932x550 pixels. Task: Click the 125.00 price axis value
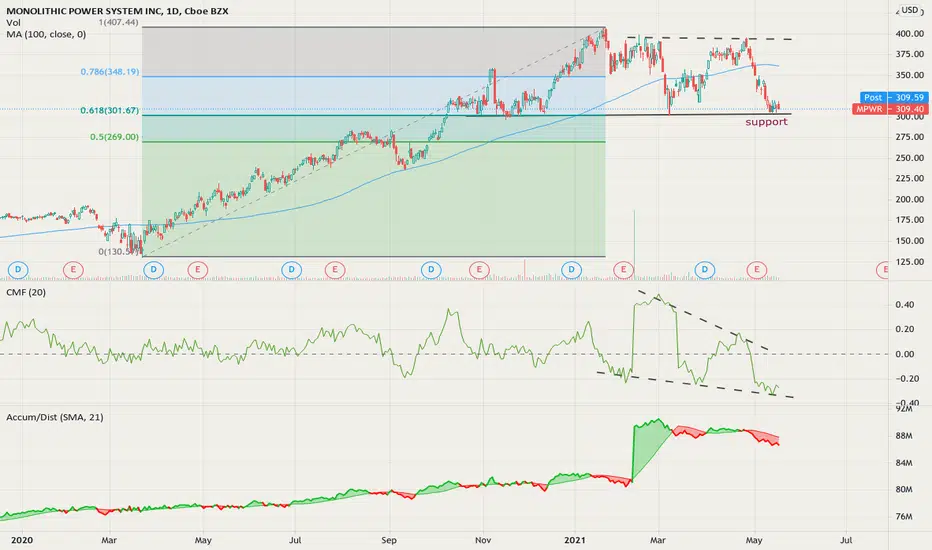[909, 262]
